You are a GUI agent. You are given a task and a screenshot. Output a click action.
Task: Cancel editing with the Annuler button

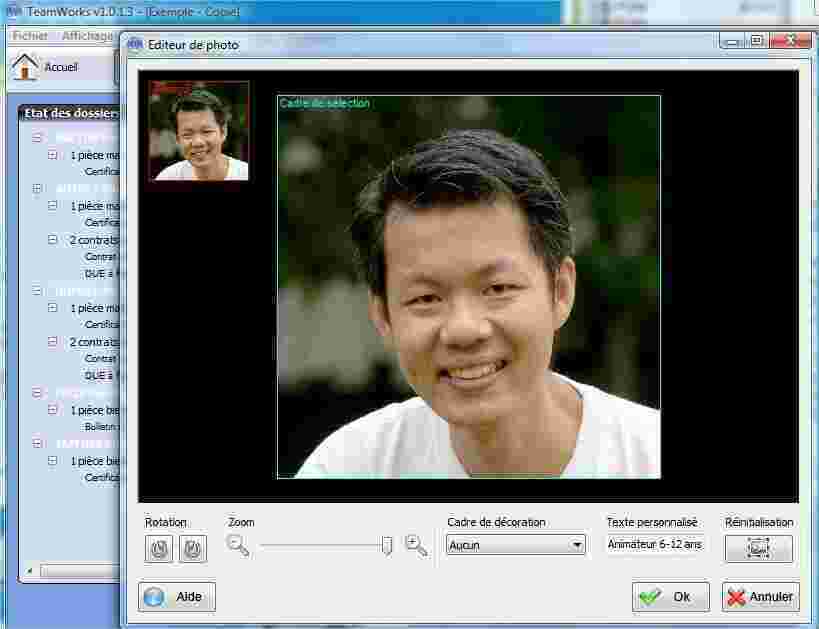[x=761, y=597]
